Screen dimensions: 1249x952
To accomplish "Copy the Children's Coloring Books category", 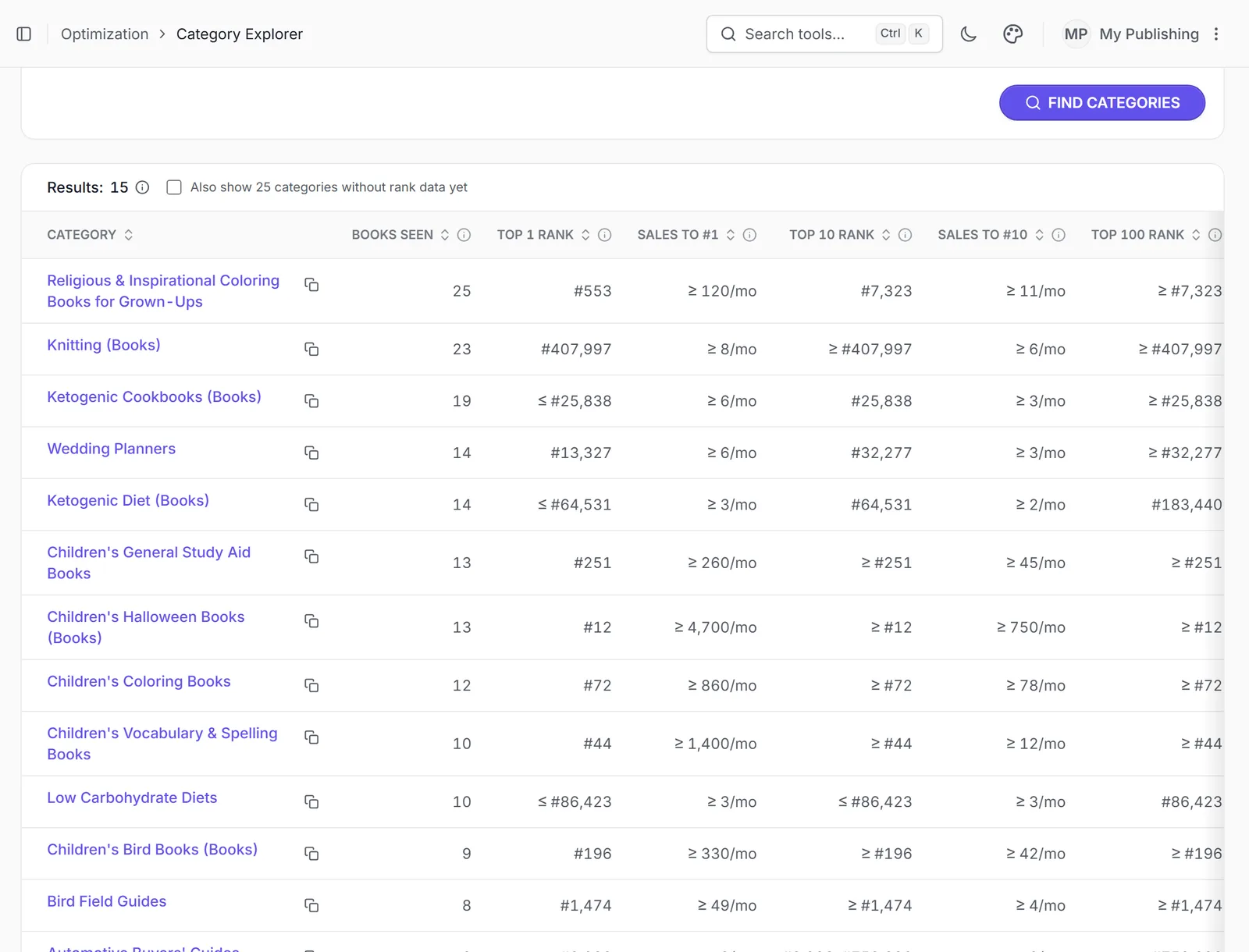I will pyautogui.click(x=311, y=685).
